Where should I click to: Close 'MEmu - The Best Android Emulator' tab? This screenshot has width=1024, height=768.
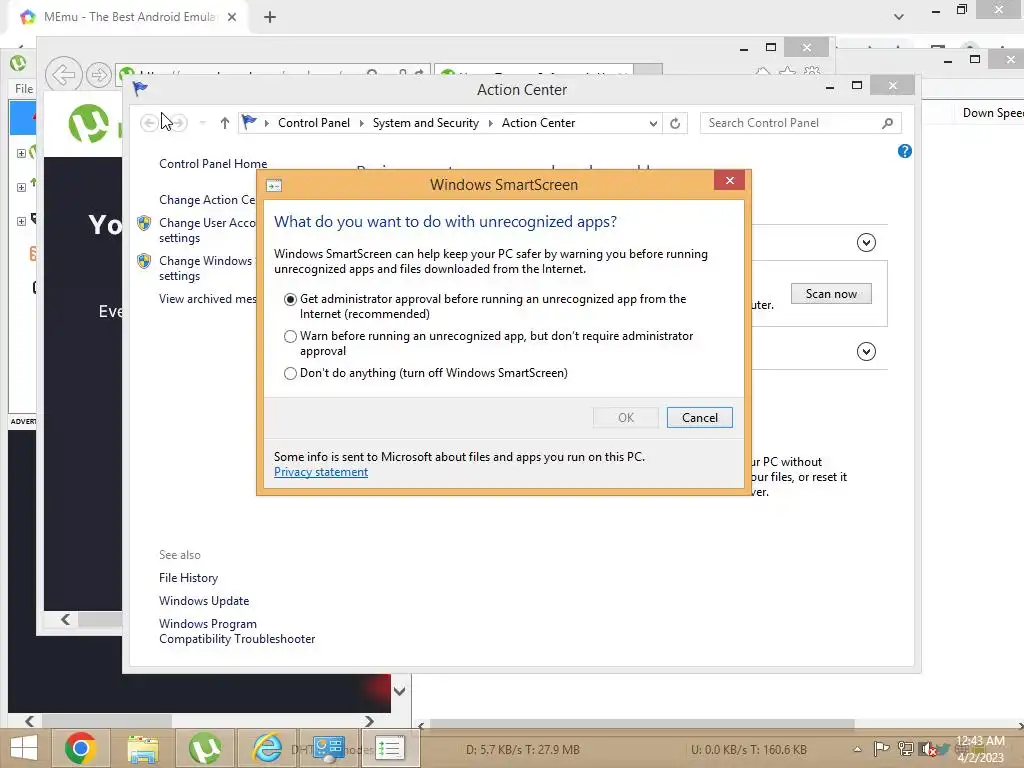click(232, 17)
